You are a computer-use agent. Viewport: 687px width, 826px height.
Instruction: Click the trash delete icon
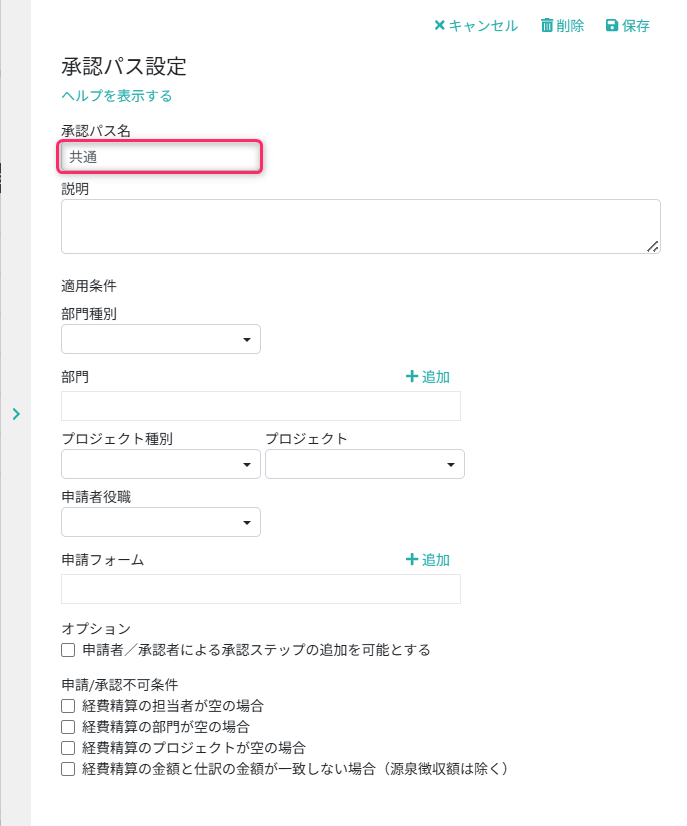(547, 26)
